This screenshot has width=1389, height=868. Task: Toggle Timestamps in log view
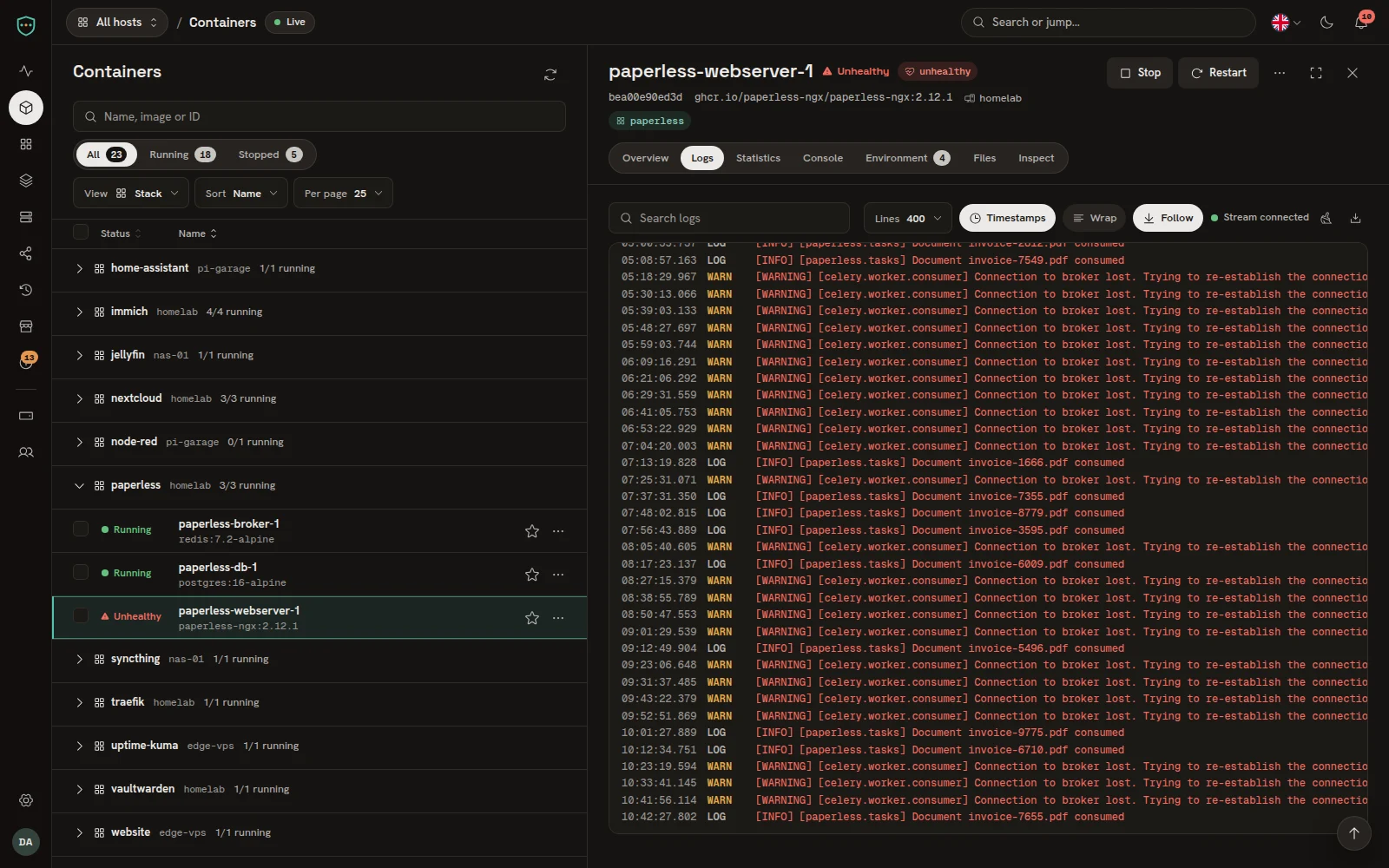[1007, 218]
